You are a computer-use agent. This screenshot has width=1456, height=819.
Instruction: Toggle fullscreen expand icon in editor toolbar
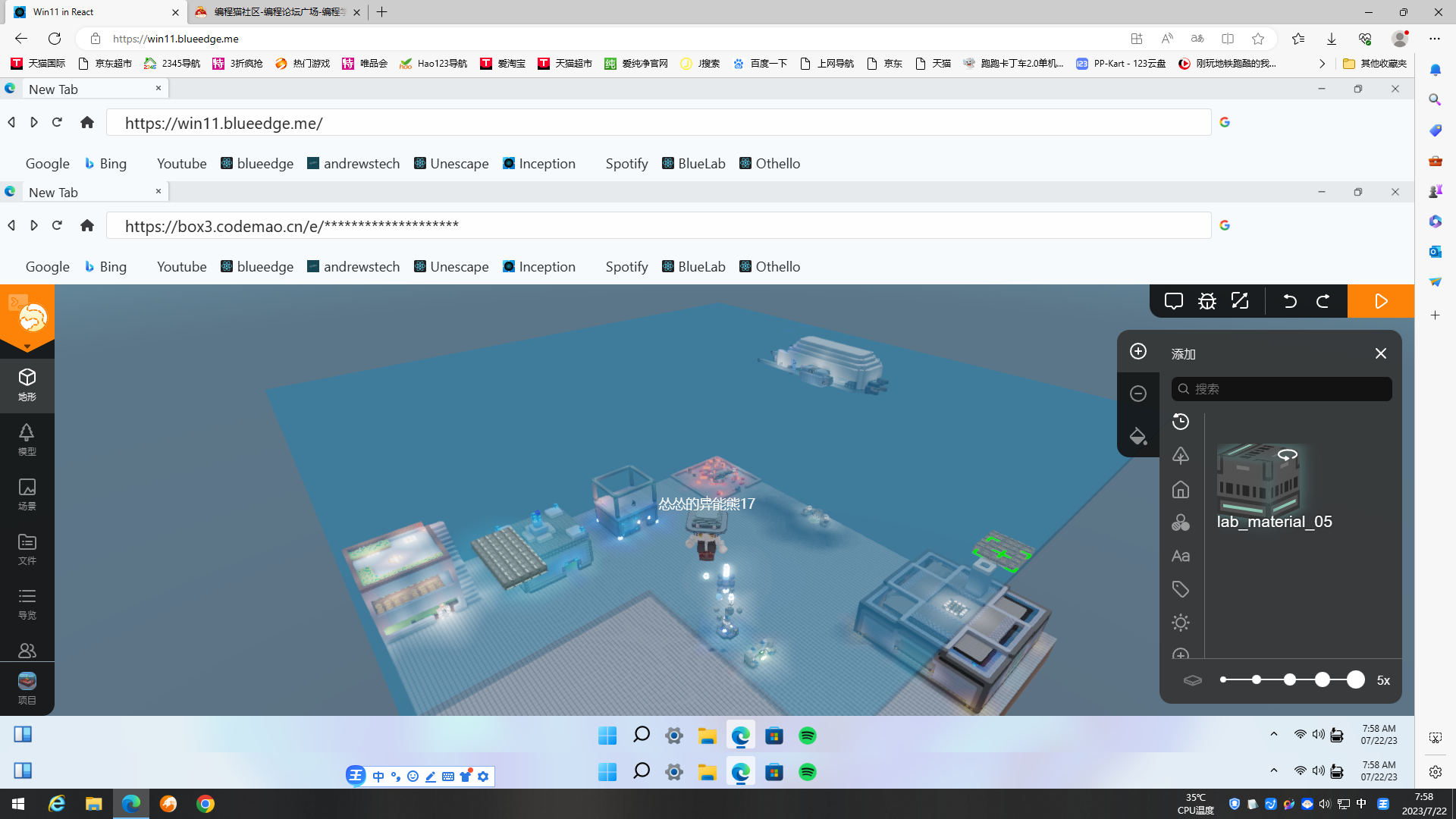point(1240,301)
